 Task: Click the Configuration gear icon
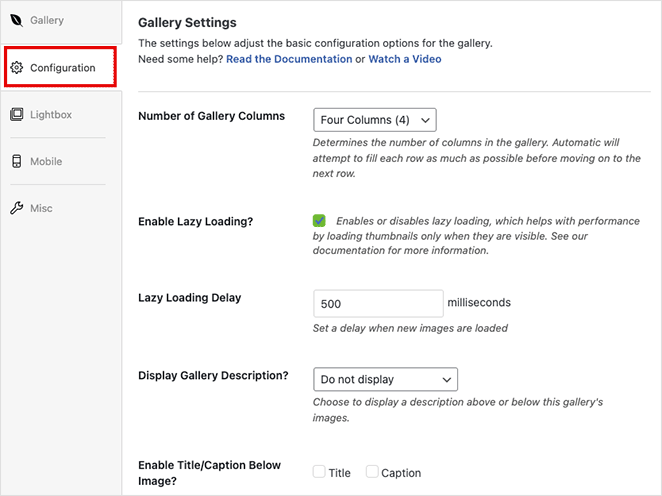pos(16,68)
